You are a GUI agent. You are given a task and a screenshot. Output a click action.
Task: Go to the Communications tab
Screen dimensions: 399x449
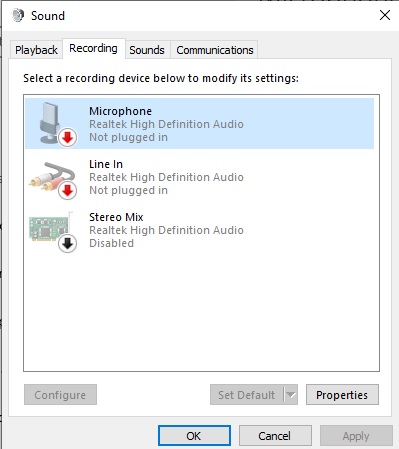pyautogui.click(x=215, y=50)
